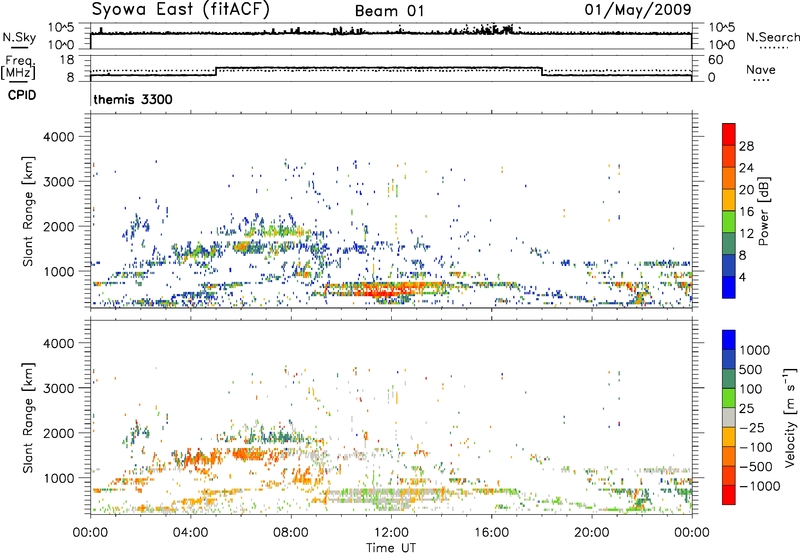Click "Slant Range [km]" label of velocity panel

(x=29, y=418)
